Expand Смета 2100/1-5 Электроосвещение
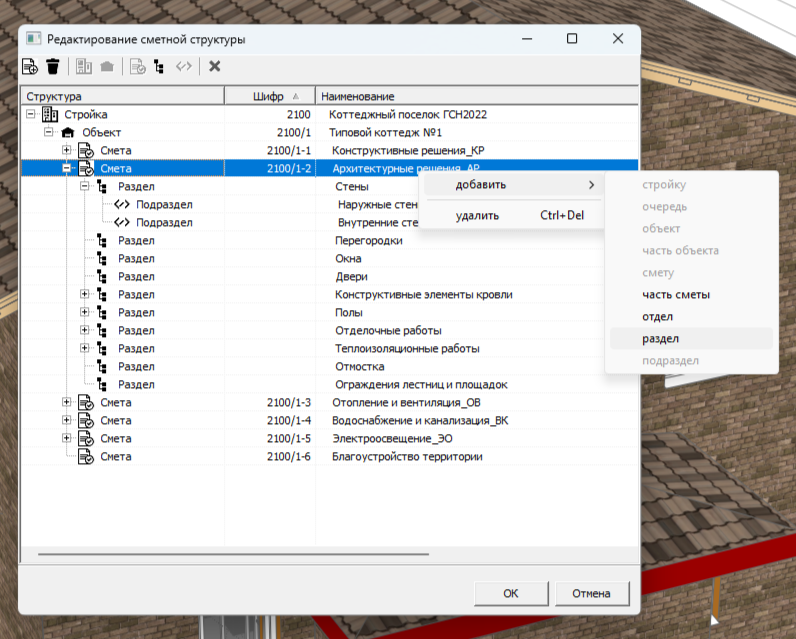The width and height of the screenshot is (796, 639). tap(67, 438)
